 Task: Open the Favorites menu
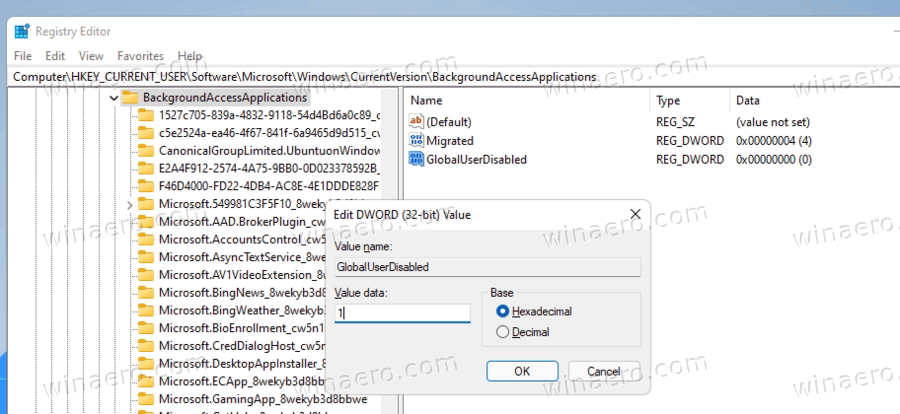[141, 56]
